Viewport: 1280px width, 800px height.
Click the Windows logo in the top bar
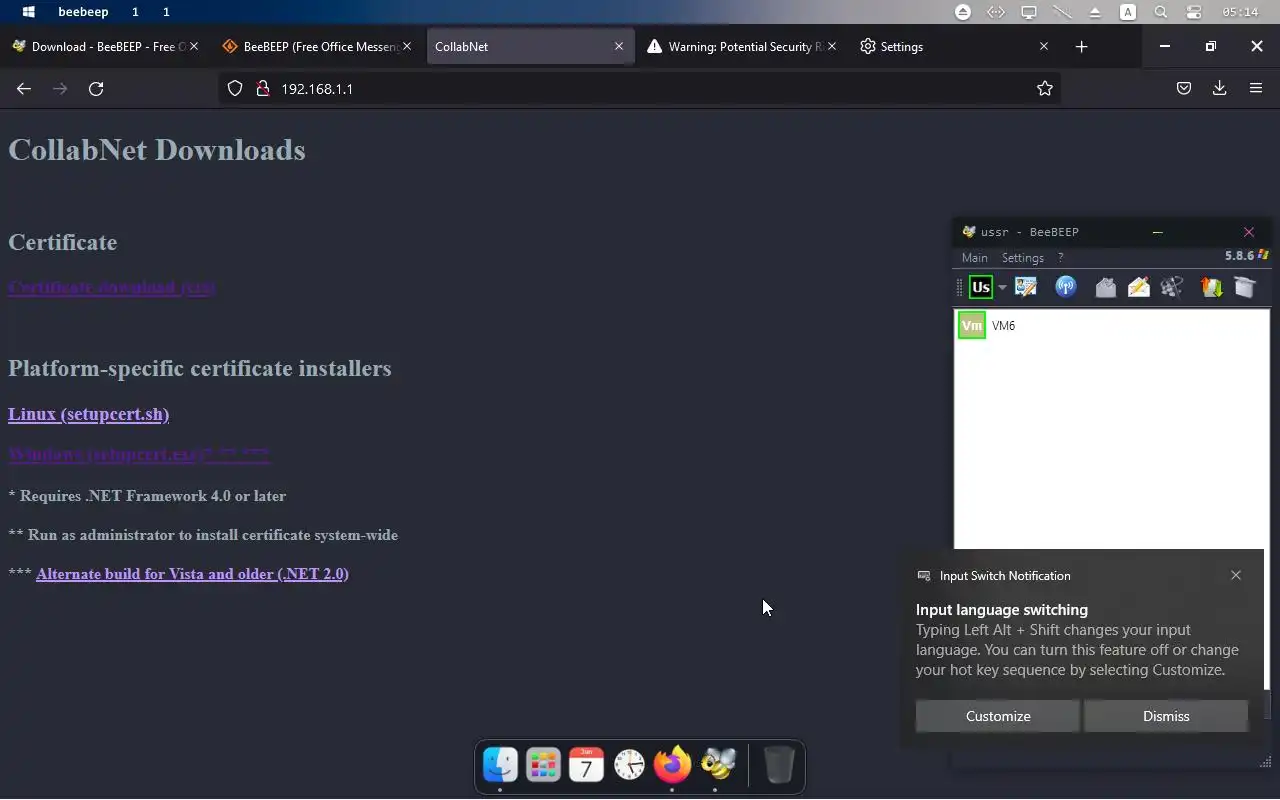click(x=29, y=12)
